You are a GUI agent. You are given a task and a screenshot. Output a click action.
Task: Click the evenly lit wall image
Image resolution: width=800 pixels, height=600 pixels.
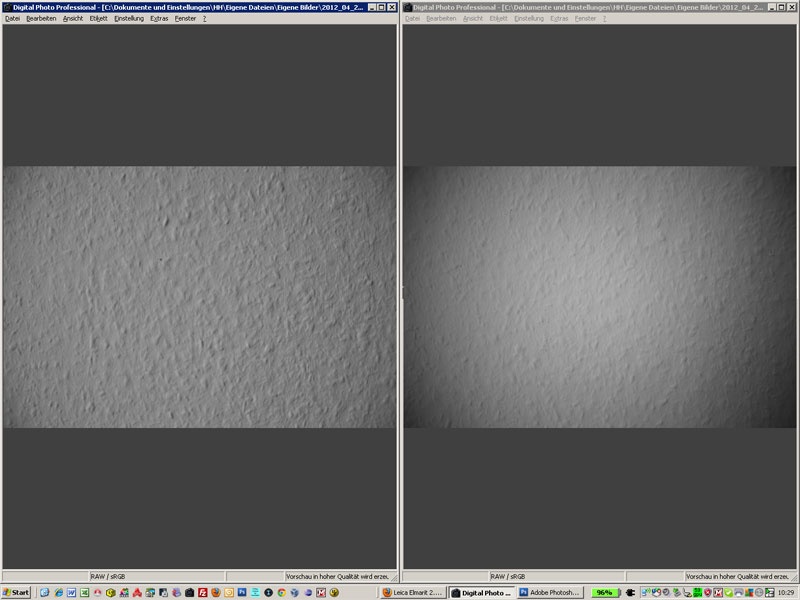click(x=200, y=297)
